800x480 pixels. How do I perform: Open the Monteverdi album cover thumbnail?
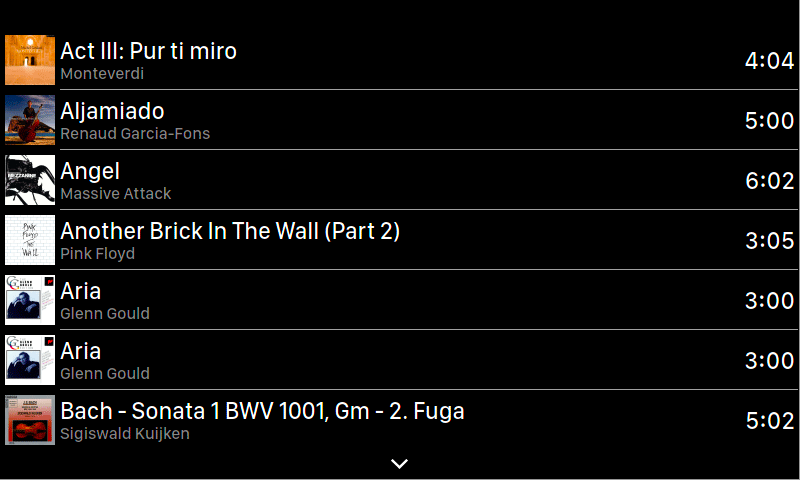click(x=30, y=60)
